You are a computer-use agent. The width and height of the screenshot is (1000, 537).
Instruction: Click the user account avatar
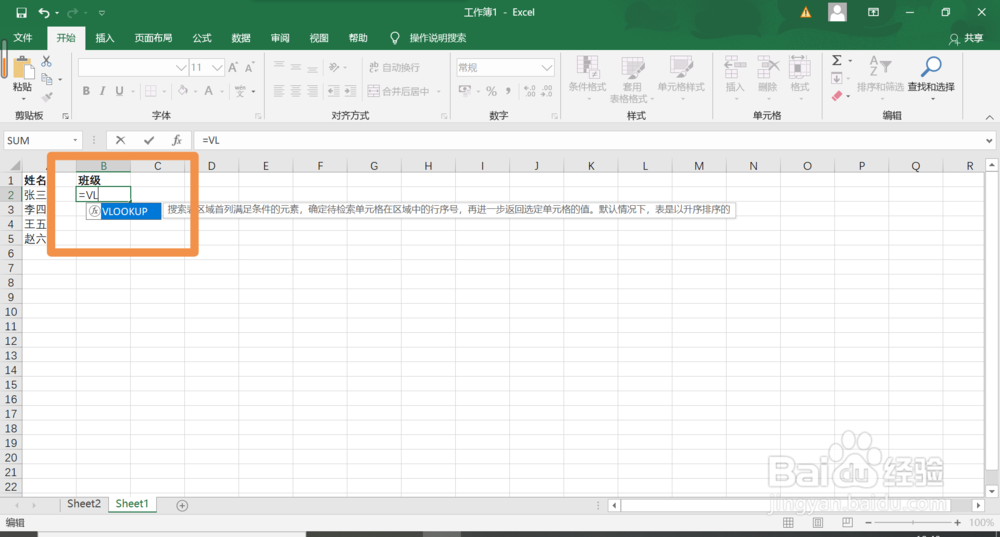[837, 12]
